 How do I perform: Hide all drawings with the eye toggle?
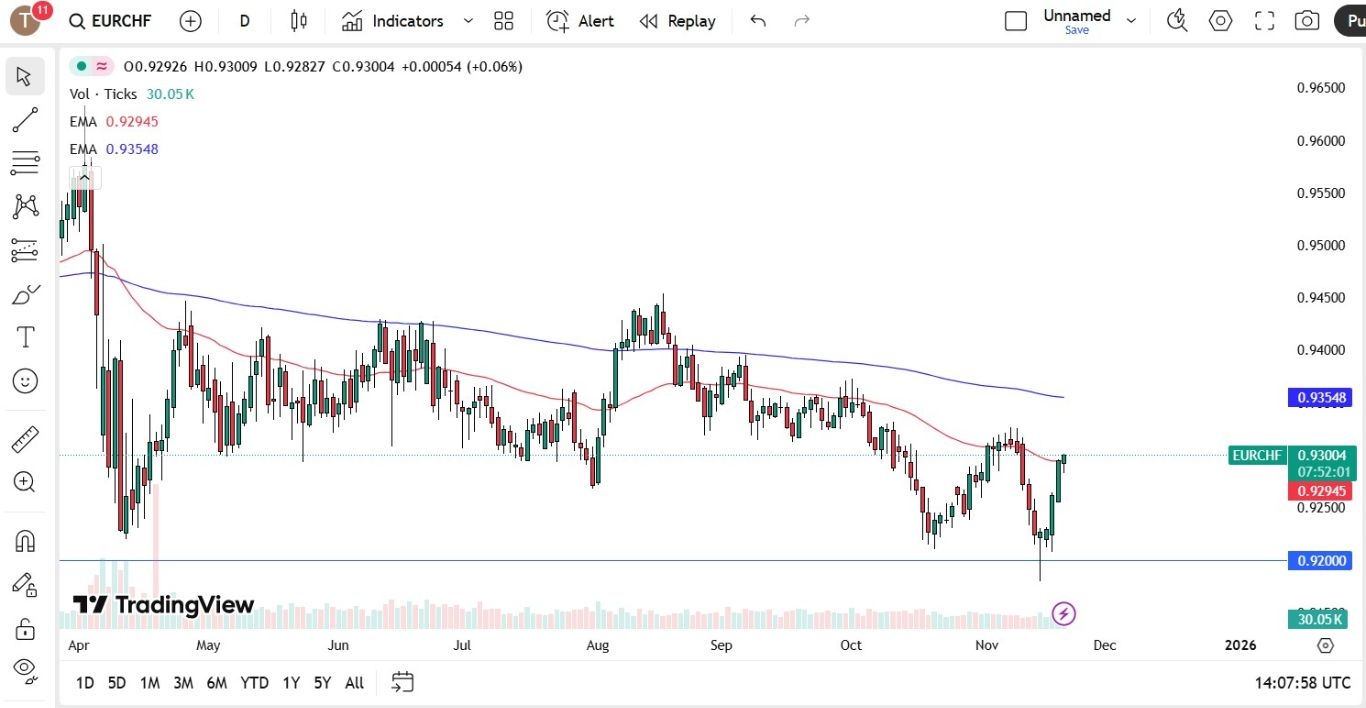point(25,669)
